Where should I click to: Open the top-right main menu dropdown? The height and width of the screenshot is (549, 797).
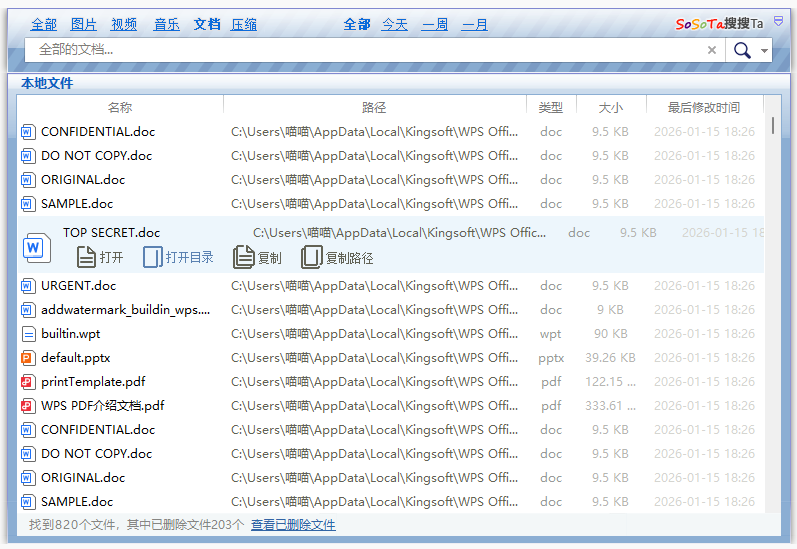coord(779,21)
